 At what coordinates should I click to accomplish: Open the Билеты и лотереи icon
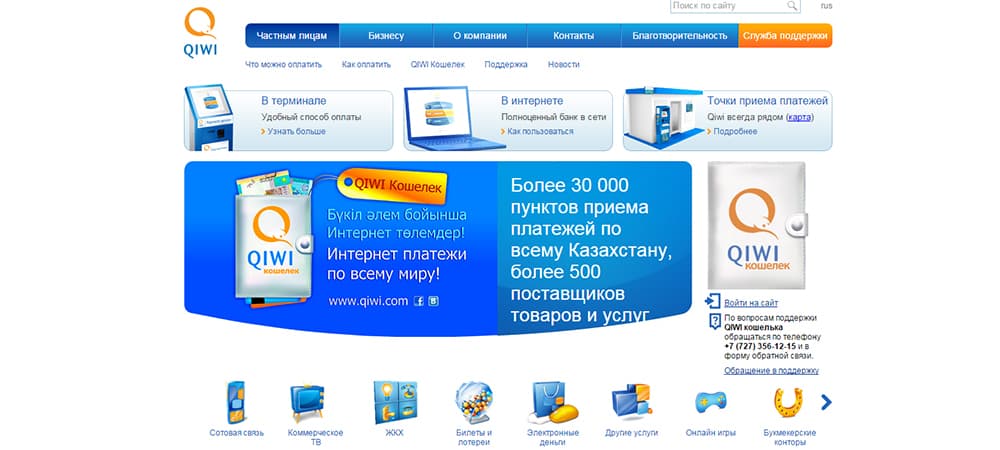pos(474,402)
